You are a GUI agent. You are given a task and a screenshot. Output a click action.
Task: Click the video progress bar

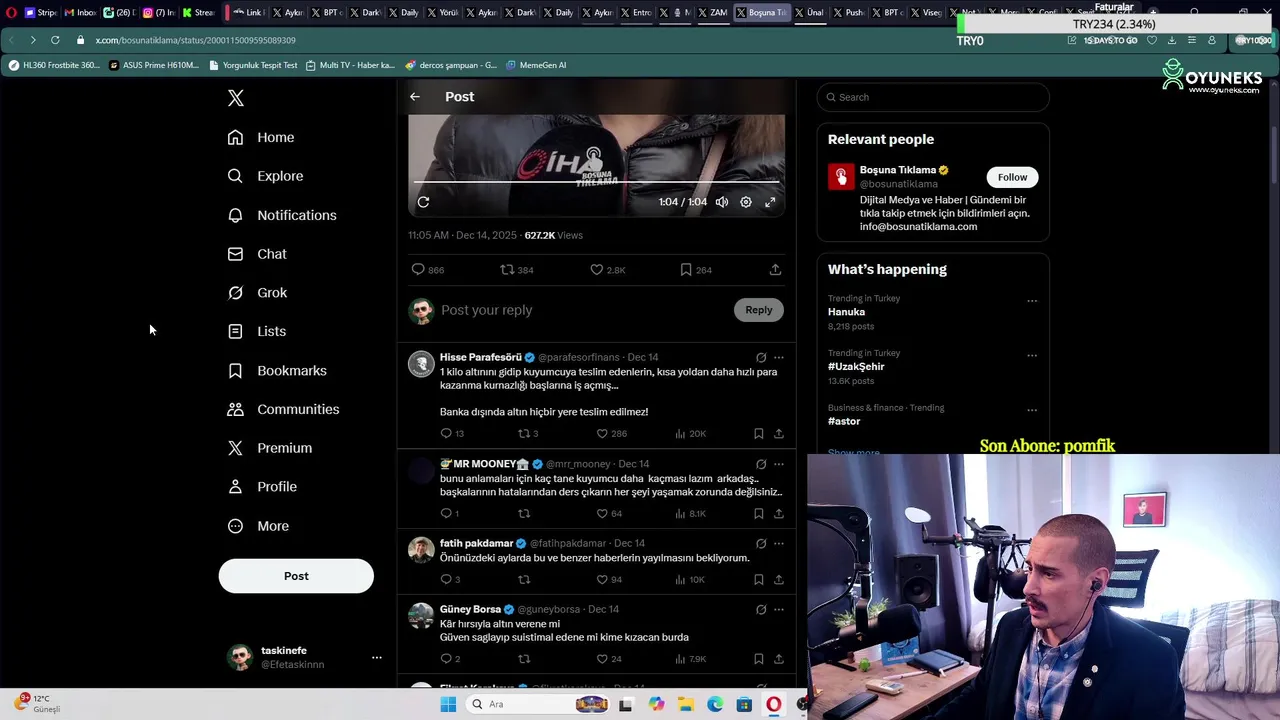[x=596, y=182]
